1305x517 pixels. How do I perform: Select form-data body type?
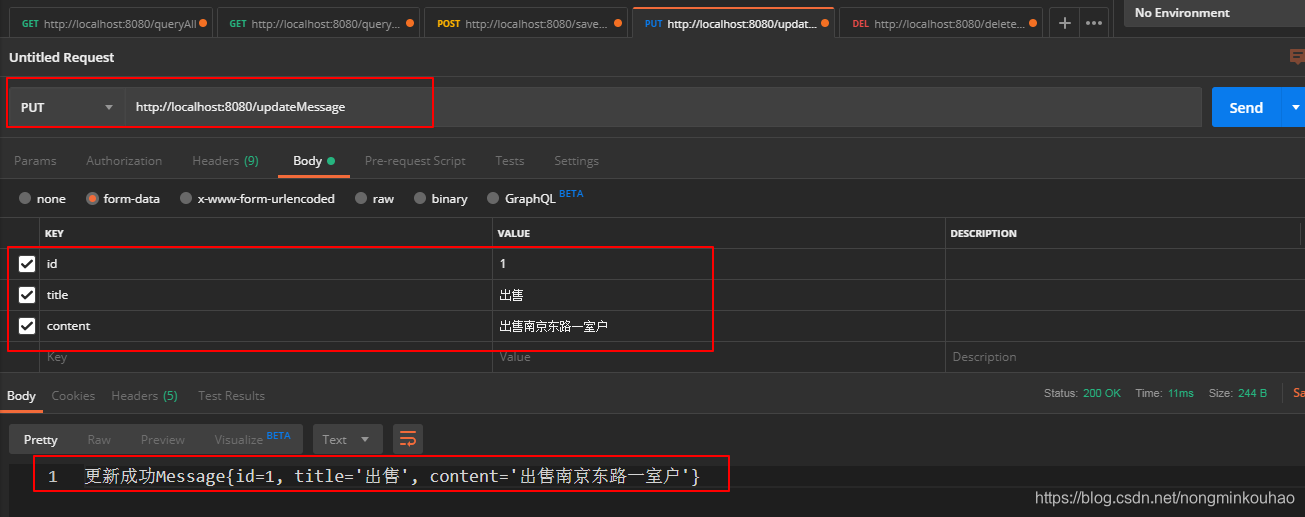point(123,199)
